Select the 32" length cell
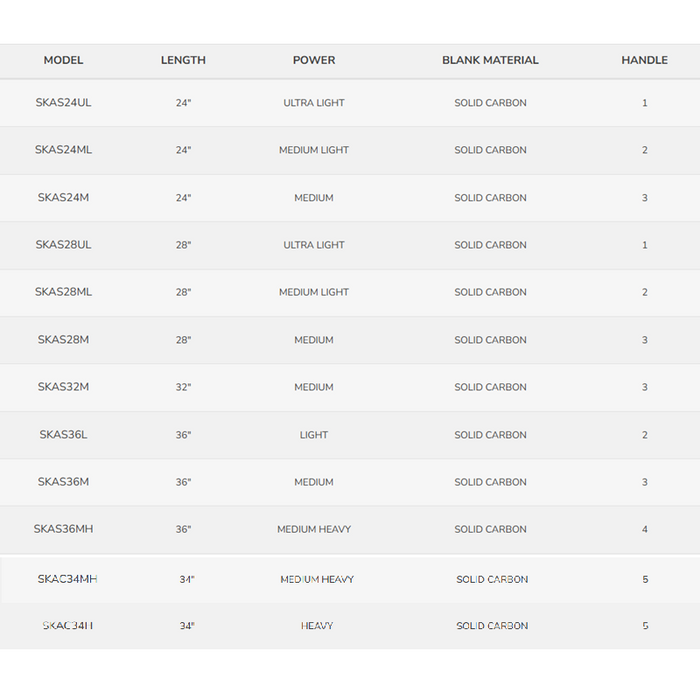The image size is (700, 700). click(183, 387)
